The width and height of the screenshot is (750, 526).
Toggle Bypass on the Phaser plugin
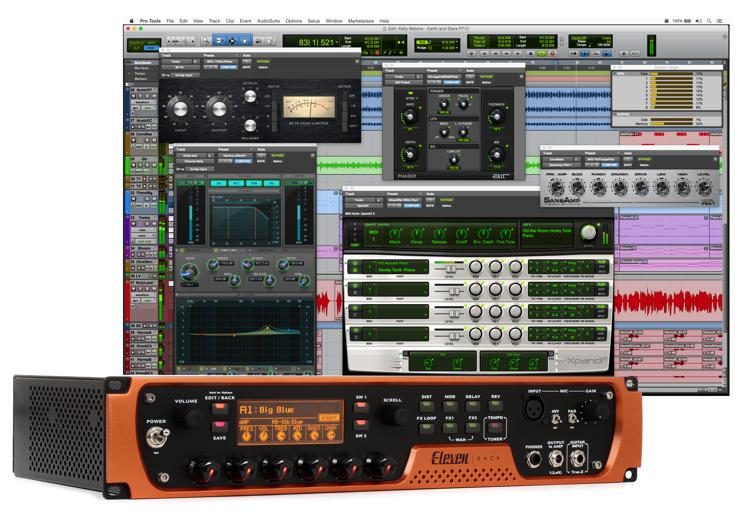coord(486,77)
